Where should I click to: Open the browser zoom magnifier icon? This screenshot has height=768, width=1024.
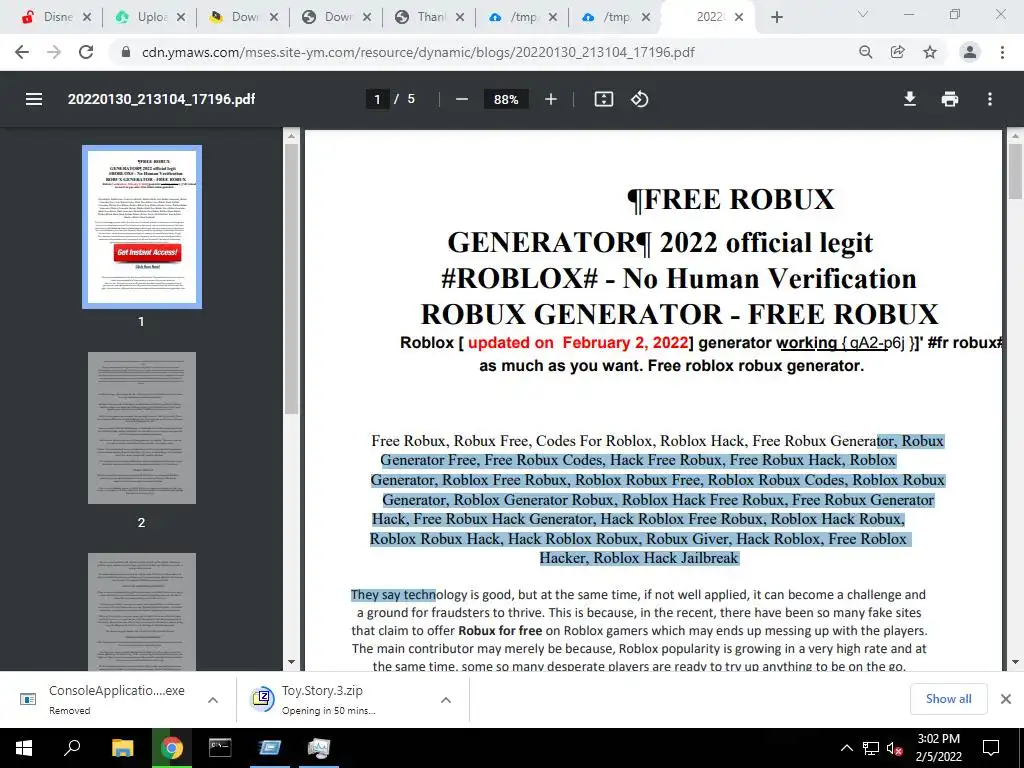pos(866,52)
